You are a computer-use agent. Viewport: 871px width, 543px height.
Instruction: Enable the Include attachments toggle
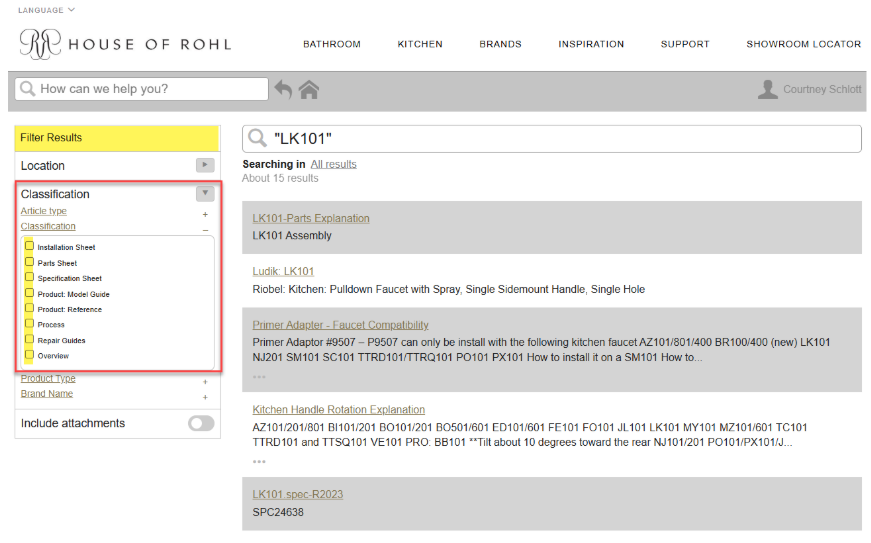(x=201, y=423)
